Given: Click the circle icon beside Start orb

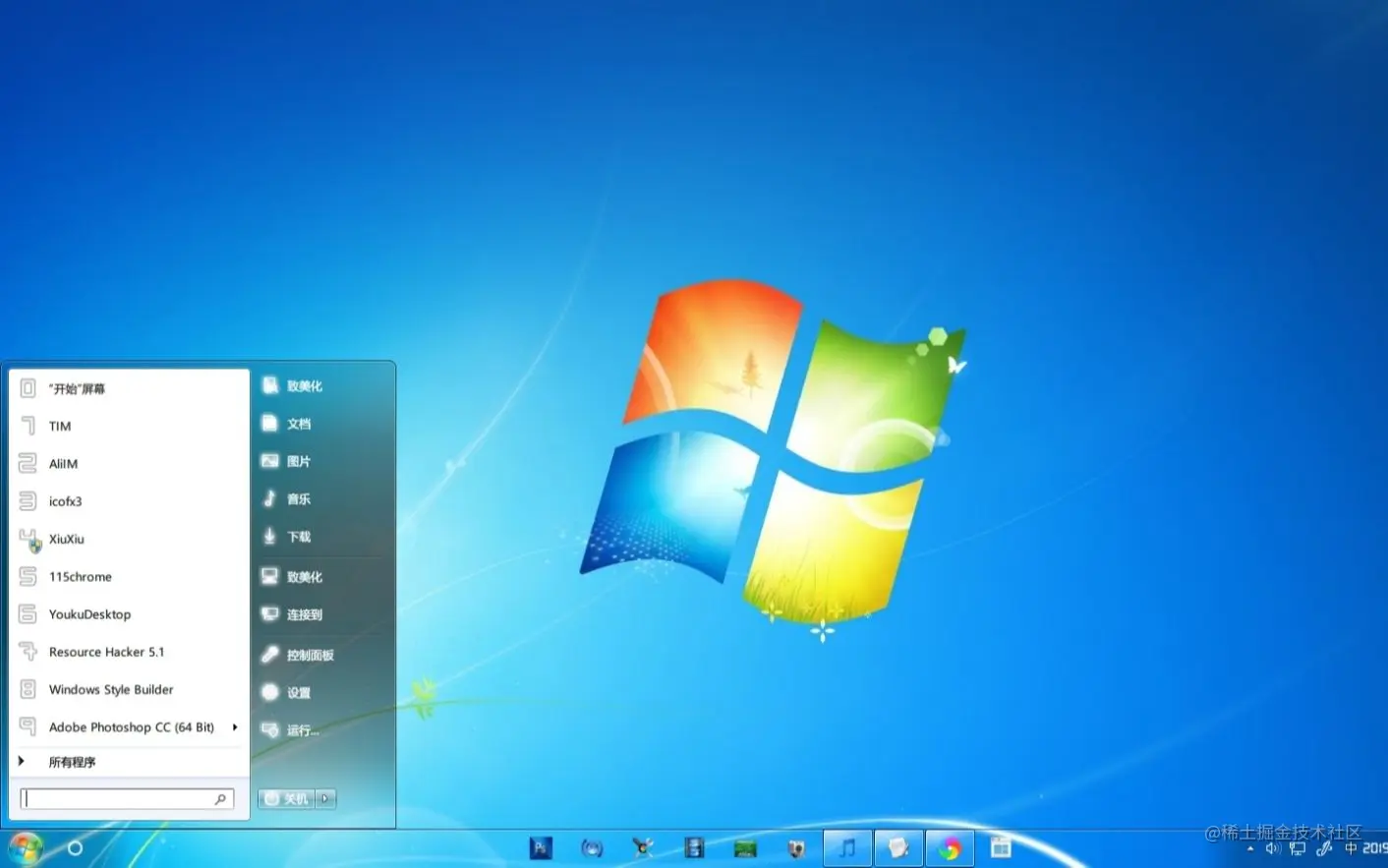Looking at the screenshot, I should [75, 848].
